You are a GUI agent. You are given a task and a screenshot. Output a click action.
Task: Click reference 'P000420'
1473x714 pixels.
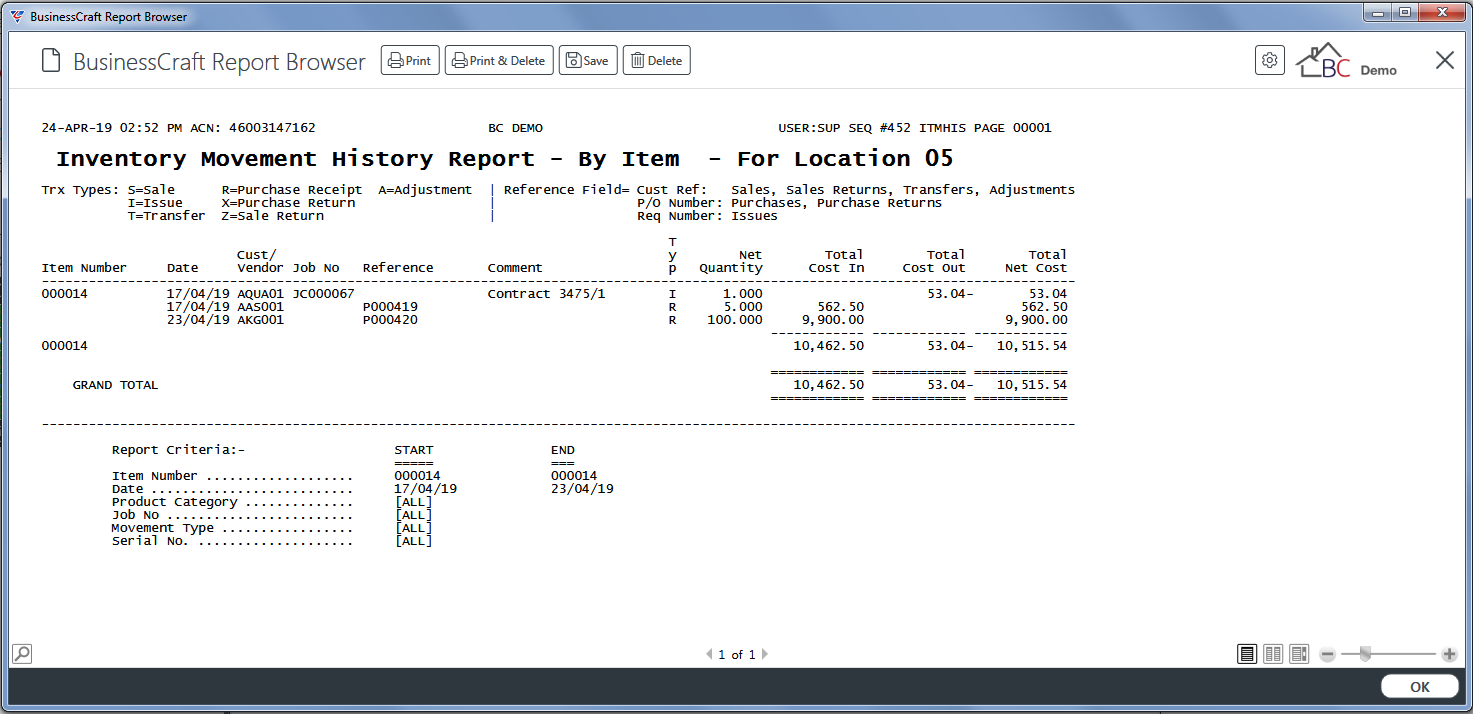[x=390, y=320]
